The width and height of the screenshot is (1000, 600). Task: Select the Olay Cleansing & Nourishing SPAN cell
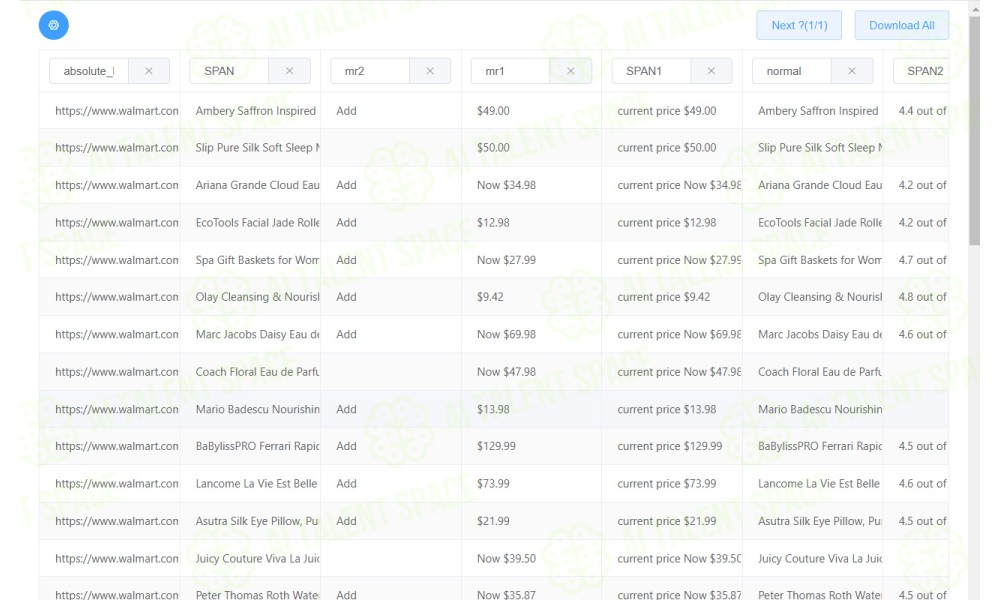[250, 297]
